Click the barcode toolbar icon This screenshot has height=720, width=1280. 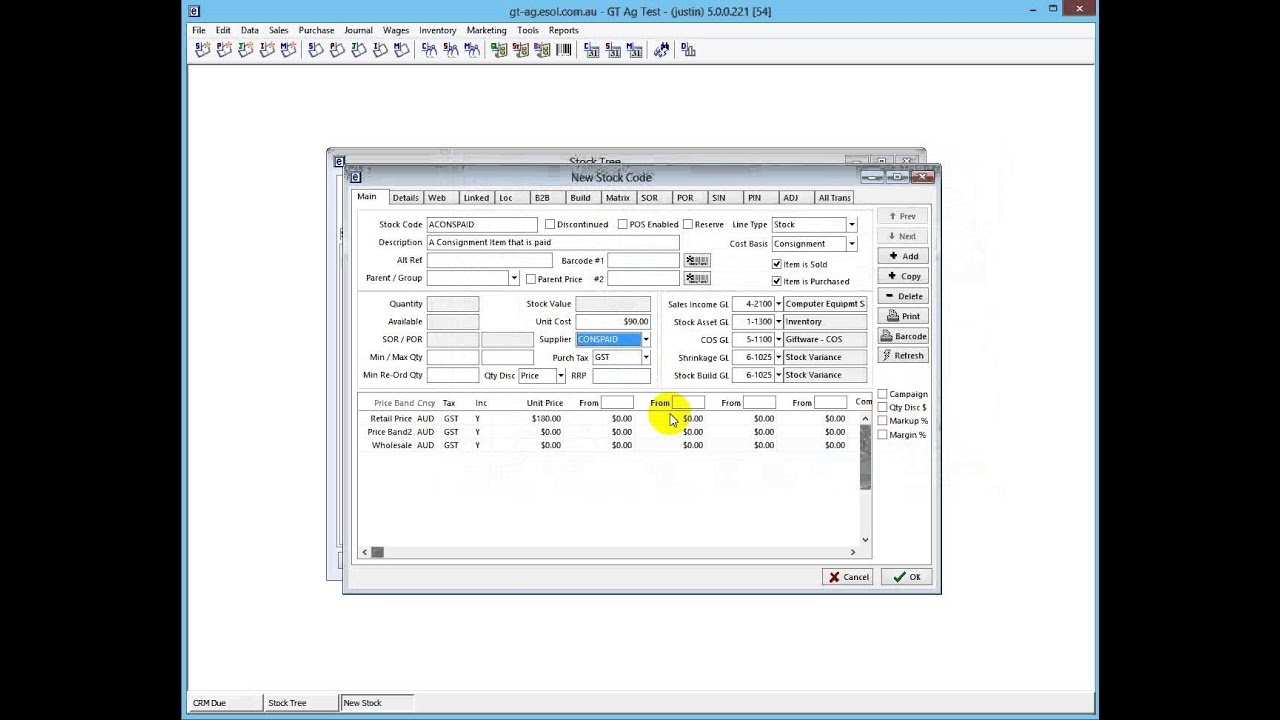tap(564, 49)
